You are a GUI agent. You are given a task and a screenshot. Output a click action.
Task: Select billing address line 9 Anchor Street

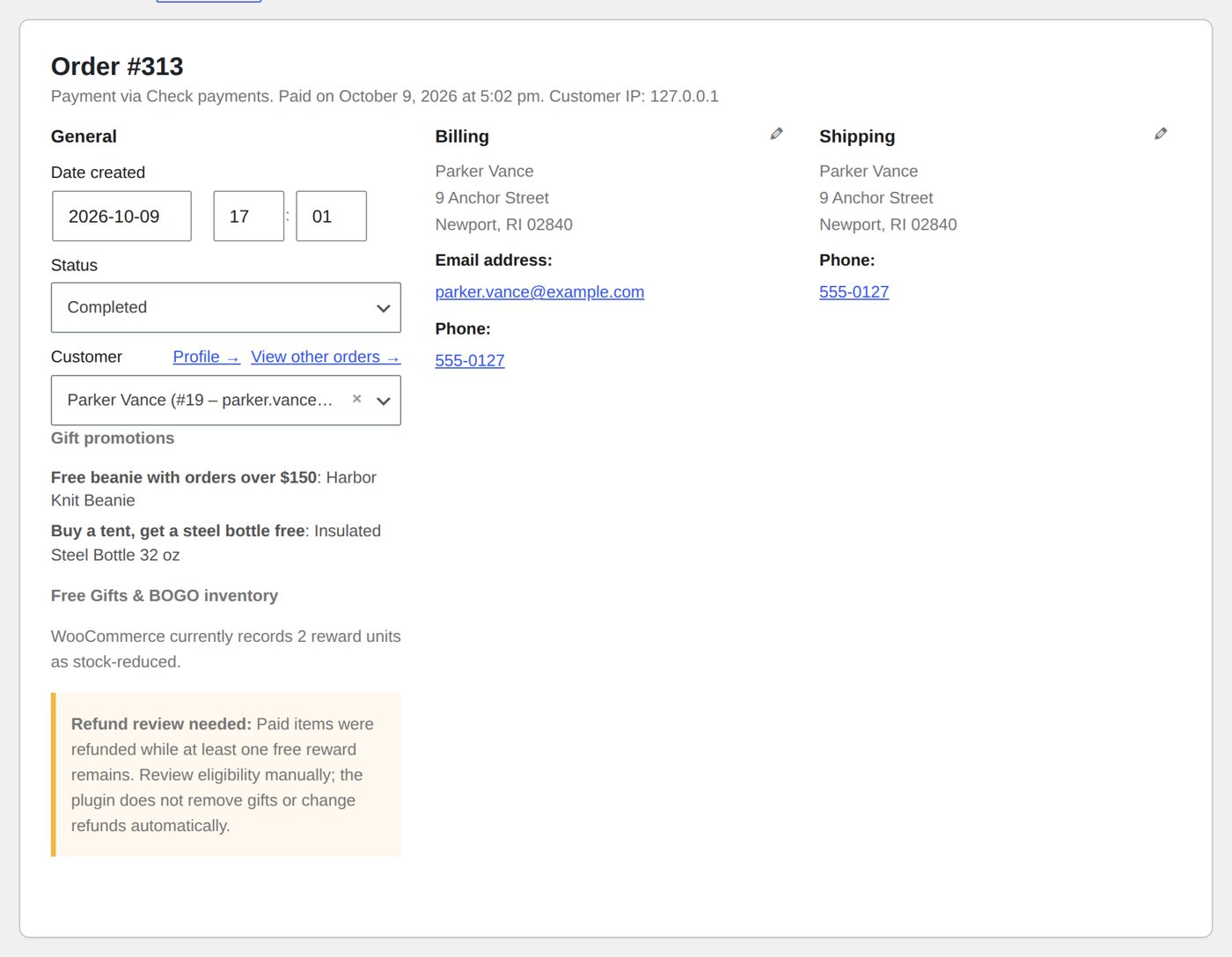(492, 198)
